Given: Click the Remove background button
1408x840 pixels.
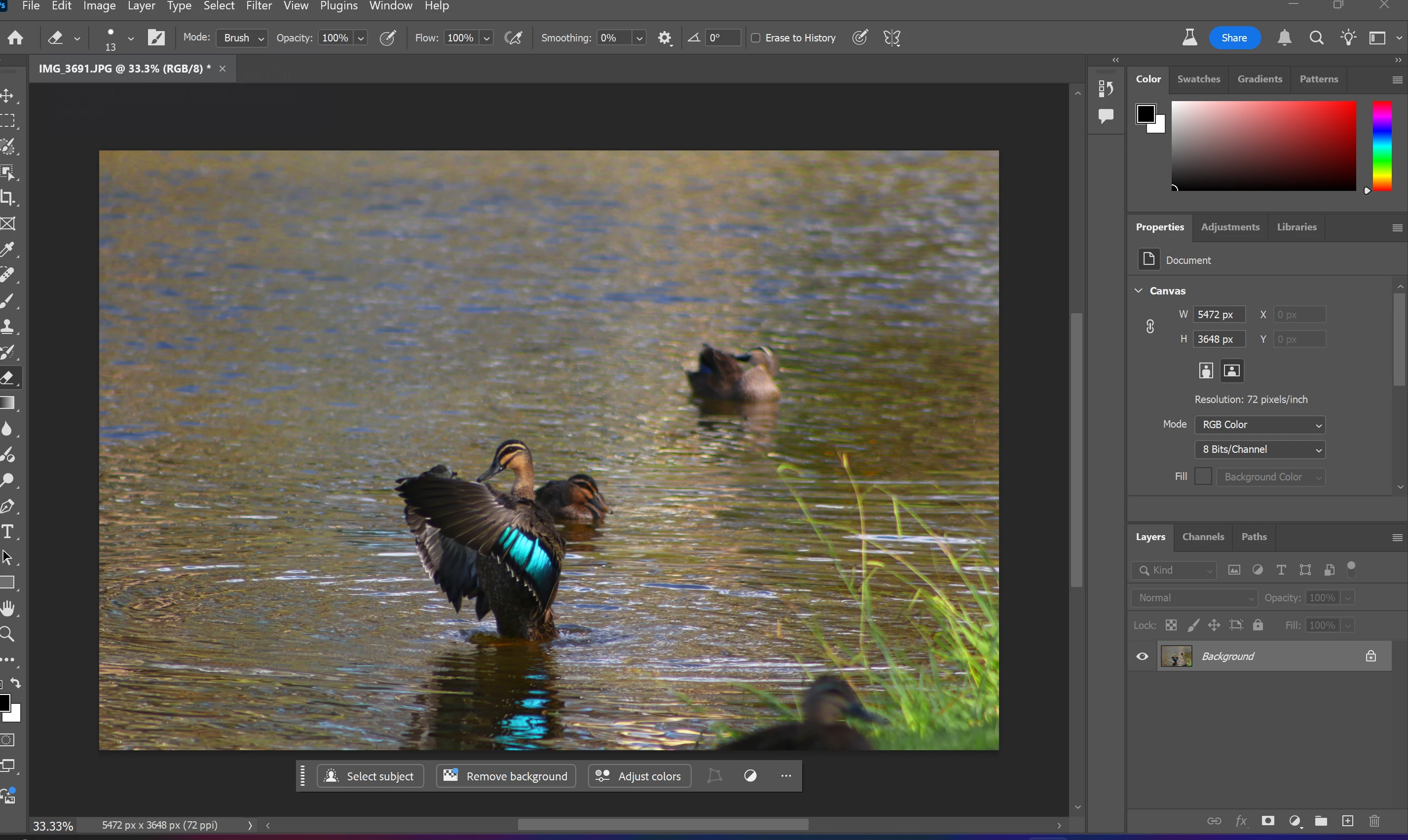Looking at the screenshot, I should pos(506,776).
